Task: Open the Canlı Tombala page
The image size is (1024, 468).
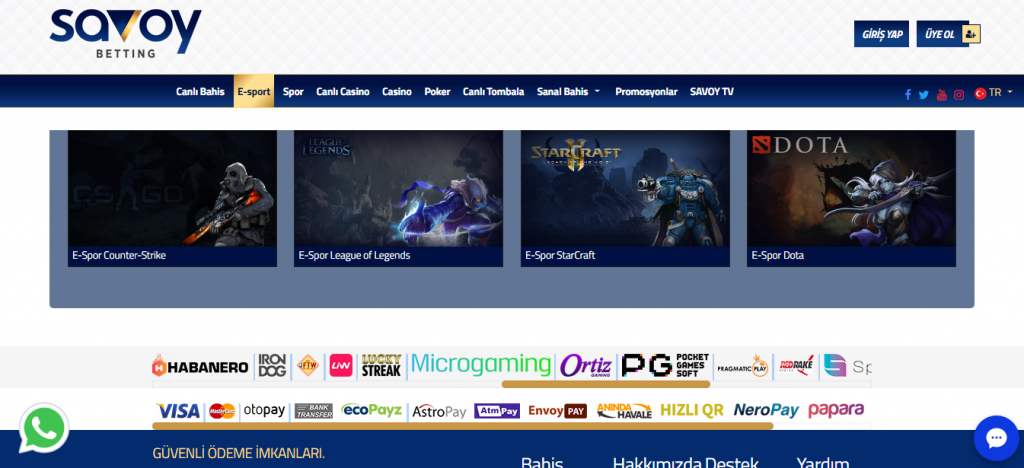Action: coord(494,91)
